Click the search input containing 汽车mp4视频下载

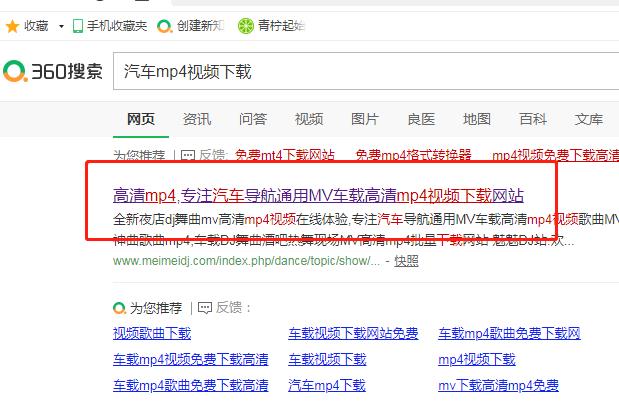coord(366,71)
